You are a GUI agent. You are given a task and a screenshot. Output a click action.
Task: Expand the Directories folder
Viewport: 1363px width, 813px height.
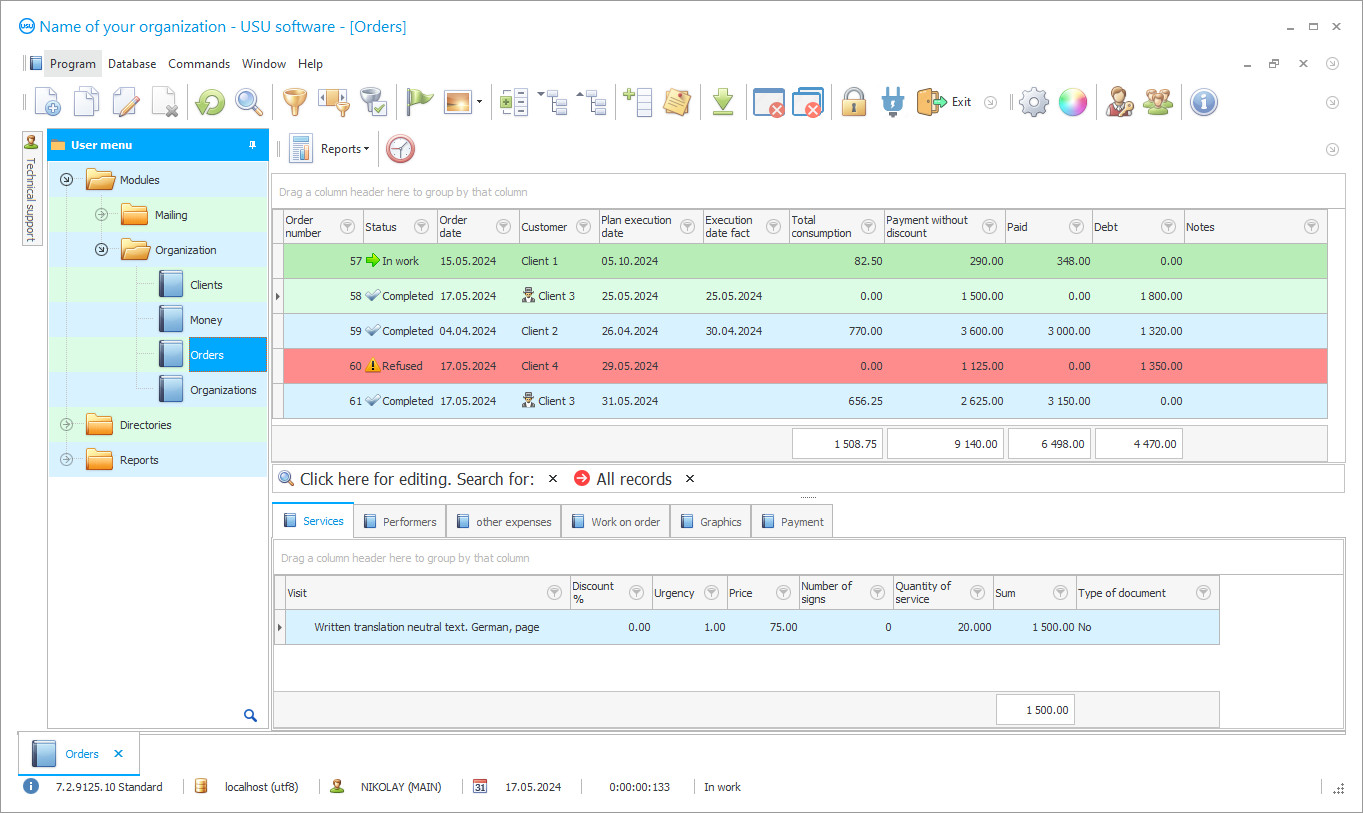(66, 424)
